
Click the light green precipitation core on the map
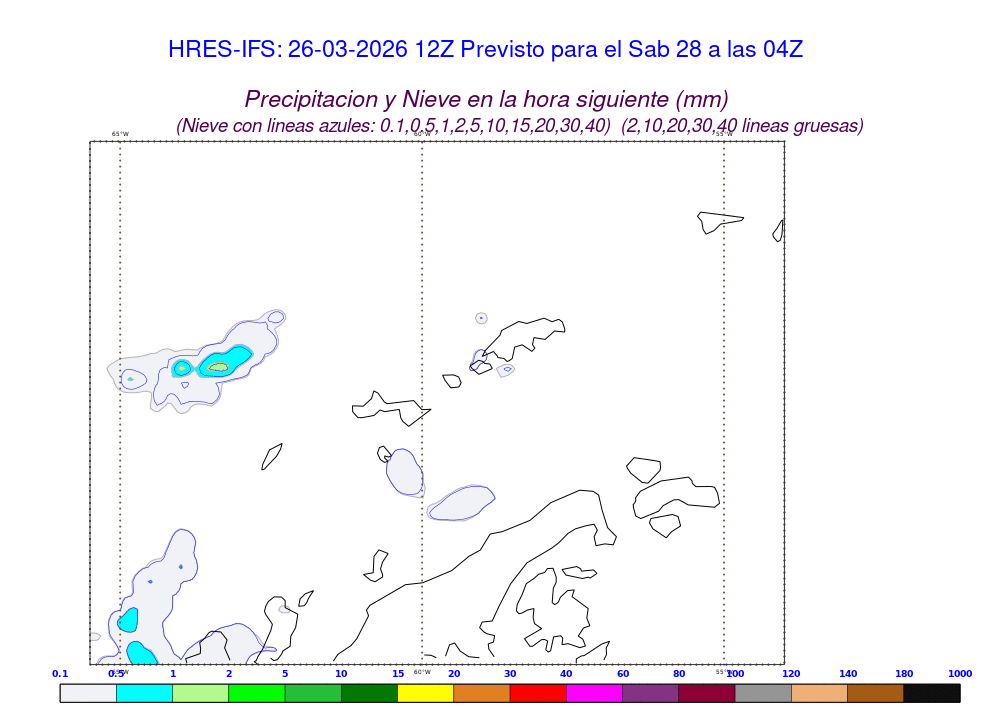tap(218, 367)
